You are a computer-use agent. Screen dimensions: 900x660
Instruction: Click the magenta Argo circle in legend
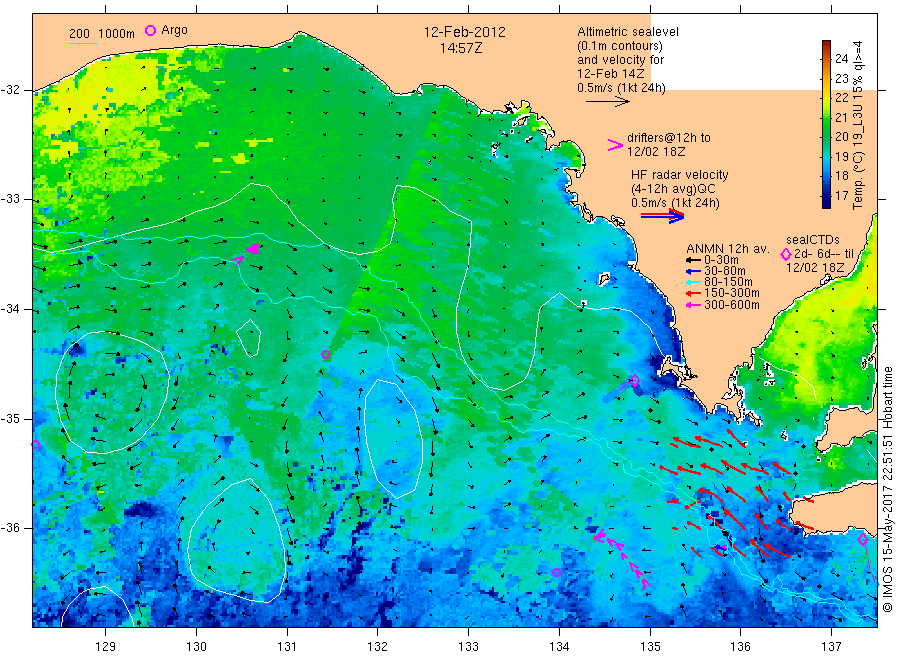[x=150, y=30]
